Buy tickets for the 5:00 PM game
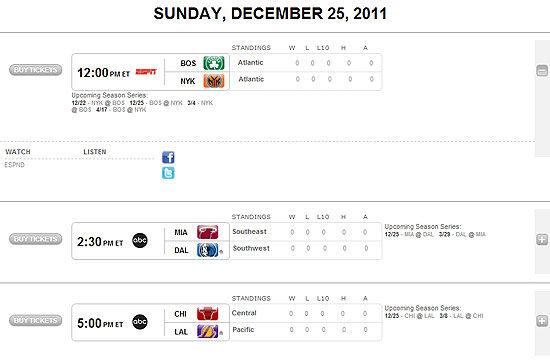 pyautogui.click(x=35, y=320)
